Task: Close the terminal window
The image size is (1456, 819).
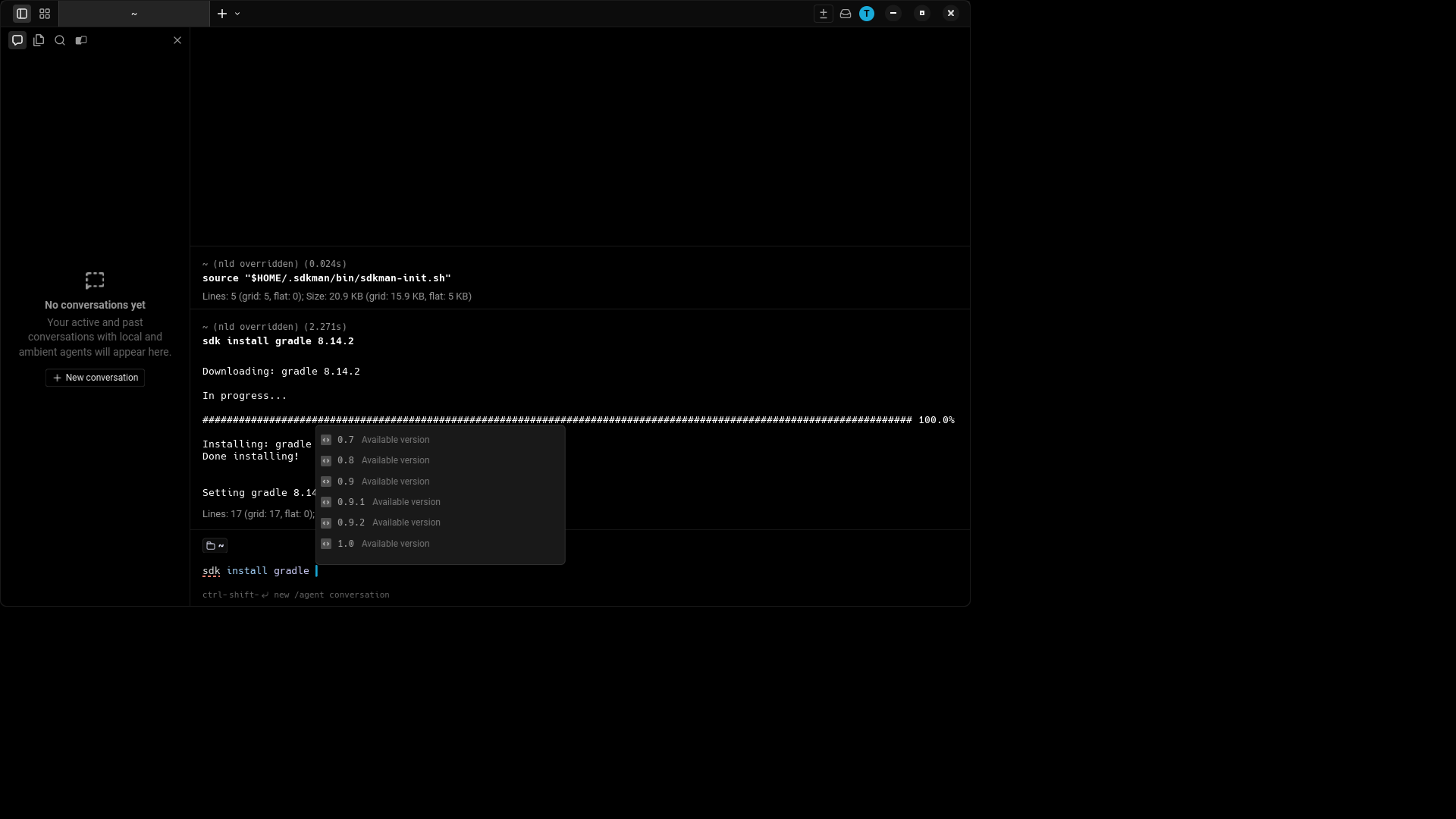Action: (x=951, y=13)
